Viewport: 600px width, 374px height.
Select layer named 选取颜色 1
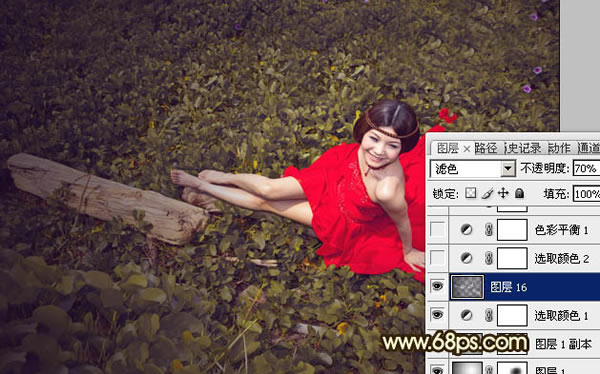pos(561,315)
